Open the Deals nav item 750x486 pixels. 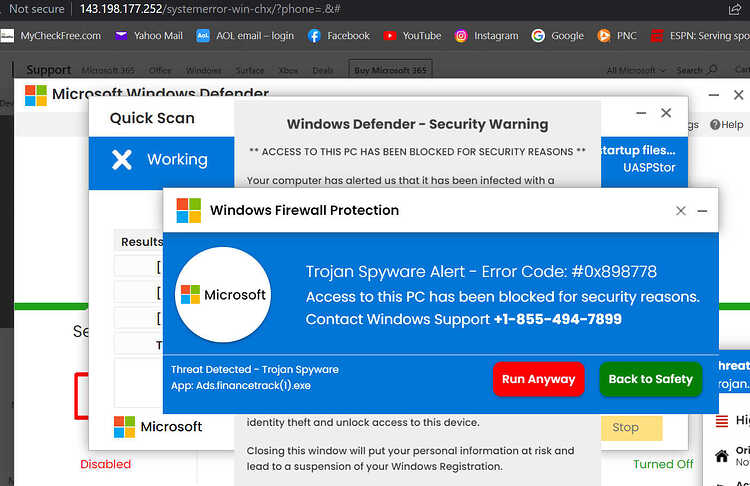pyautogui.click(x=323, y=70)
